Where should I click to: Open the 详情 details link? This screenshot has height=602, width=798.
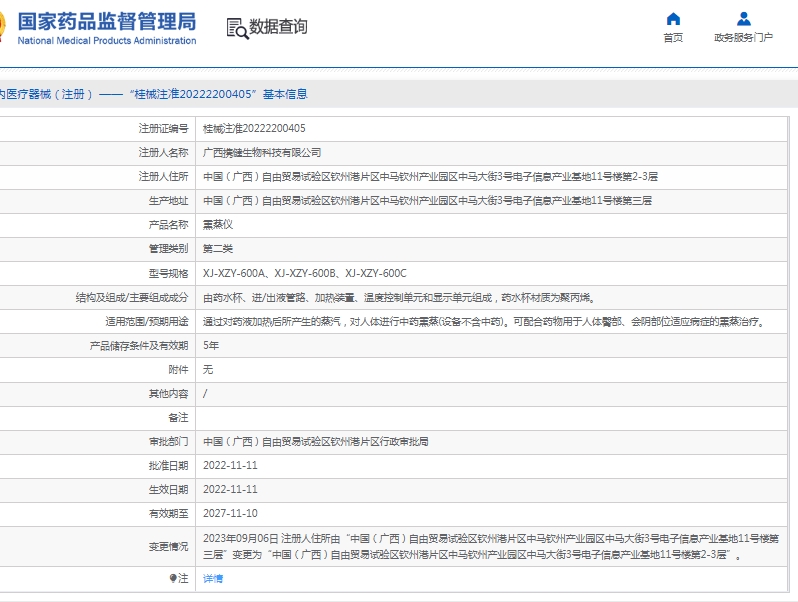(x=213, y=579)
